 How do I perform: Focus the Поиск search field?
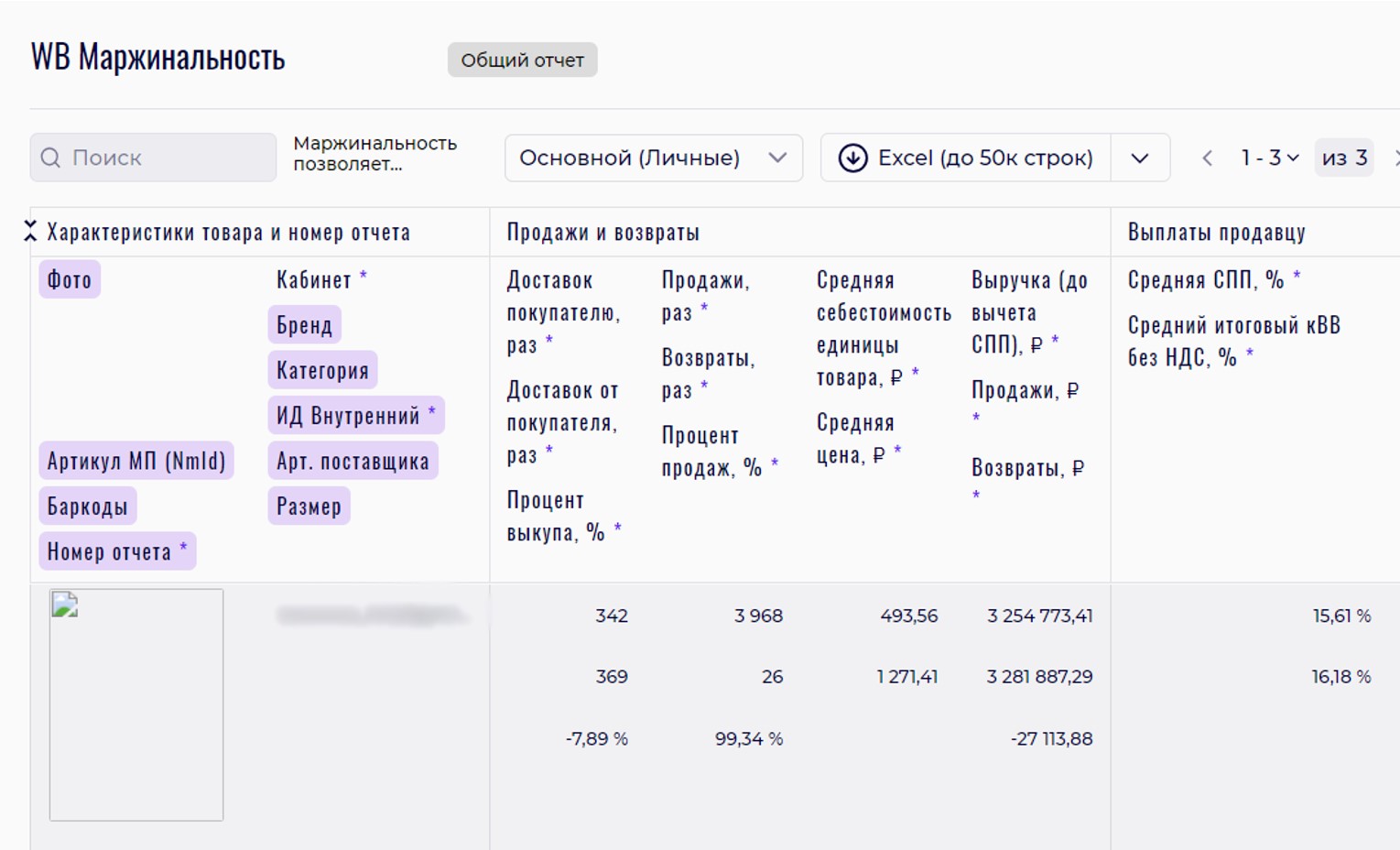click(165, 158)
